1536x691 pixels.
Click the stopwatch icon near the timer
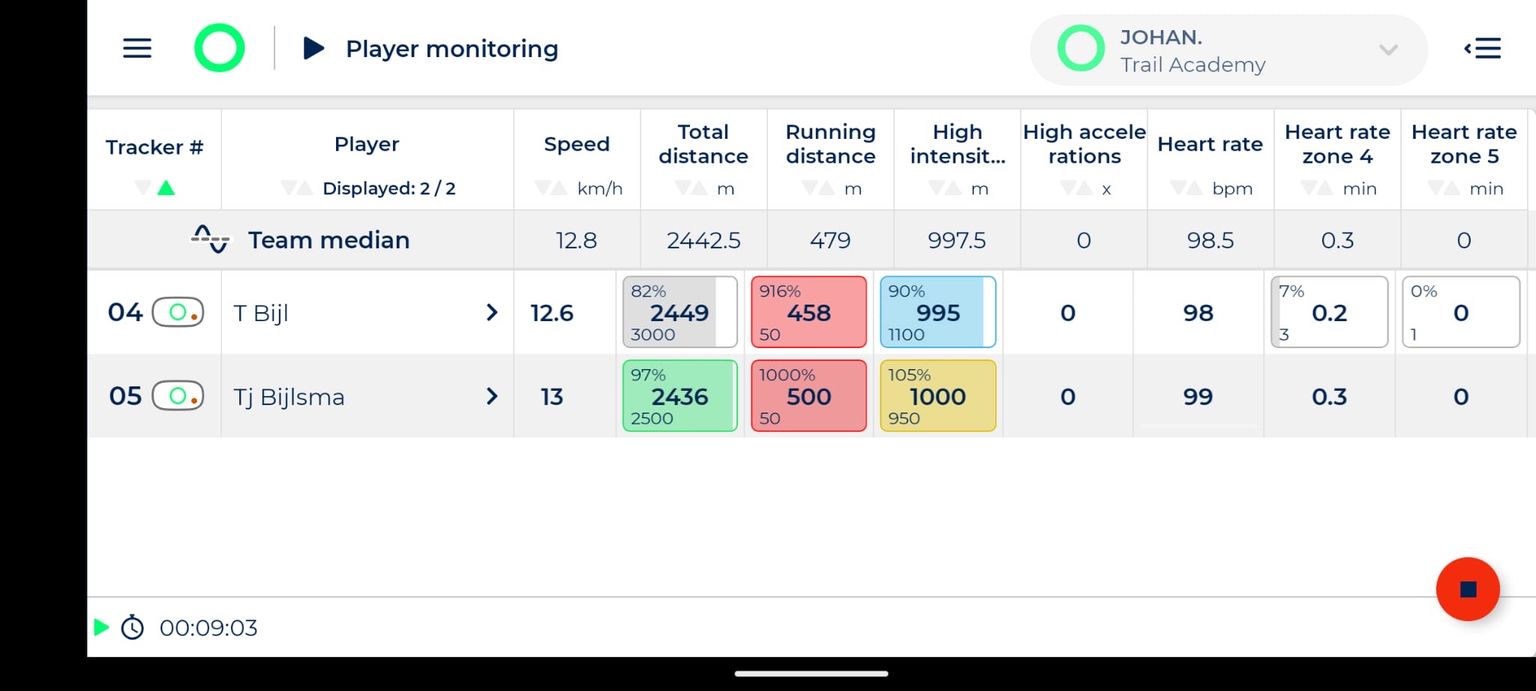pos(132,628)
